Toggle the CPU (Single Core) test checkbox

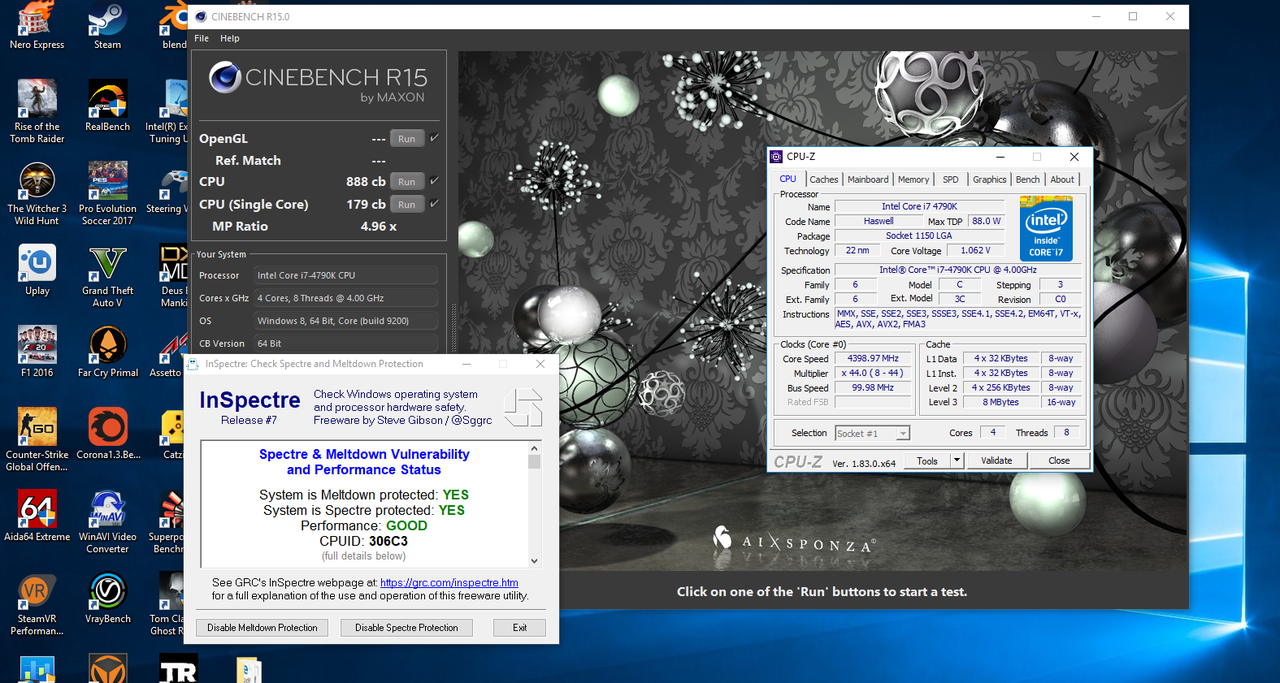(x=434, y=204)
